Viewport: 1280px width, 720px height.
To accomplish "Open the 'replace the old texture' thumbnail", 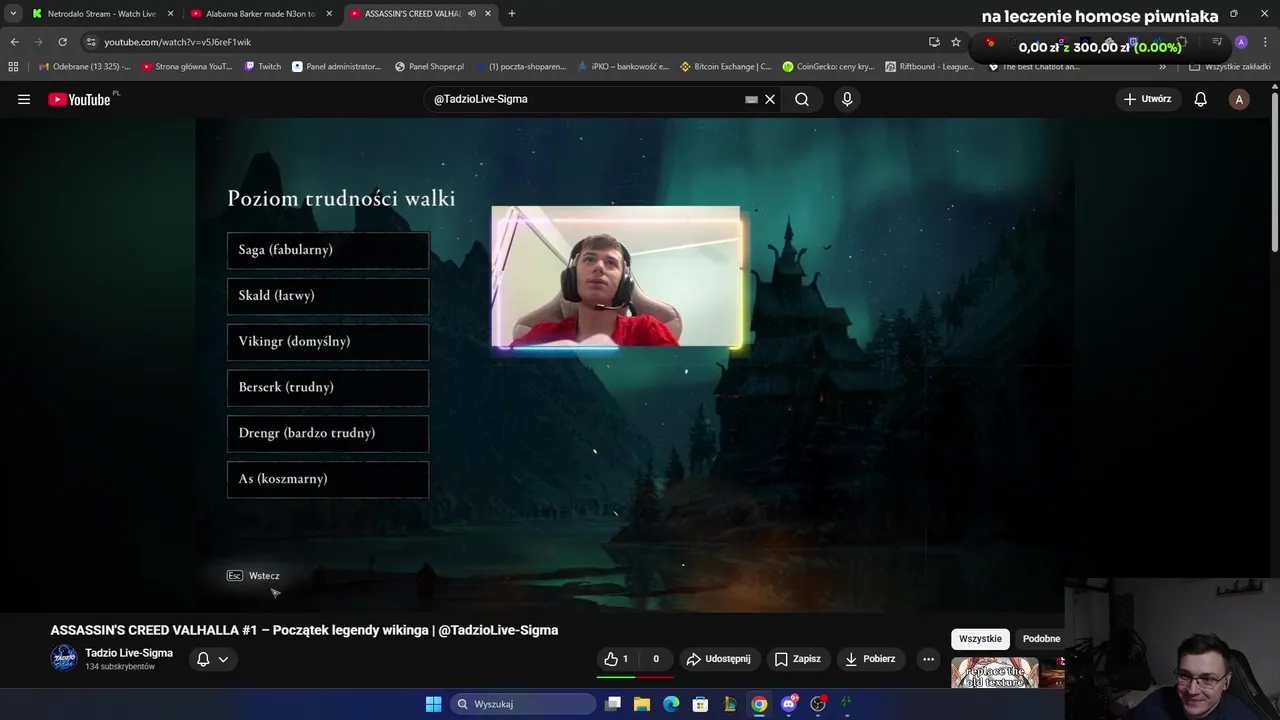I will [x=994, y=673].
